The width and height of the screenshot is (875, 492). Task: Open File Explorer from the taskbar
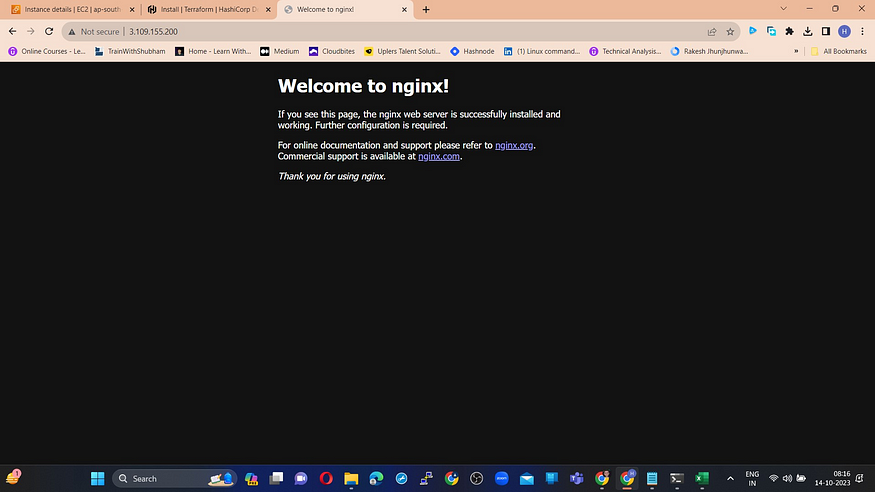[351, 479]
